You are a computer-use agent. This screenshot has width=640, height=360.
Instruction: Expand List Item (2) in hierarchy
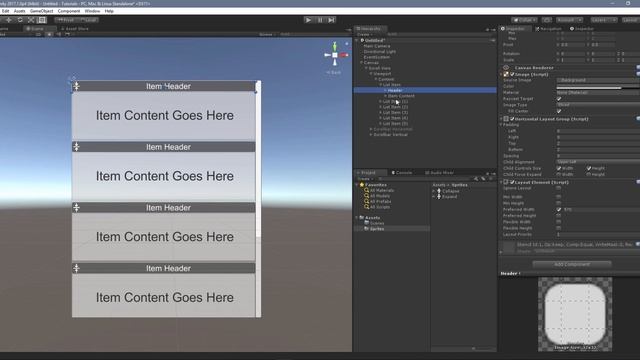click(380, 107)
